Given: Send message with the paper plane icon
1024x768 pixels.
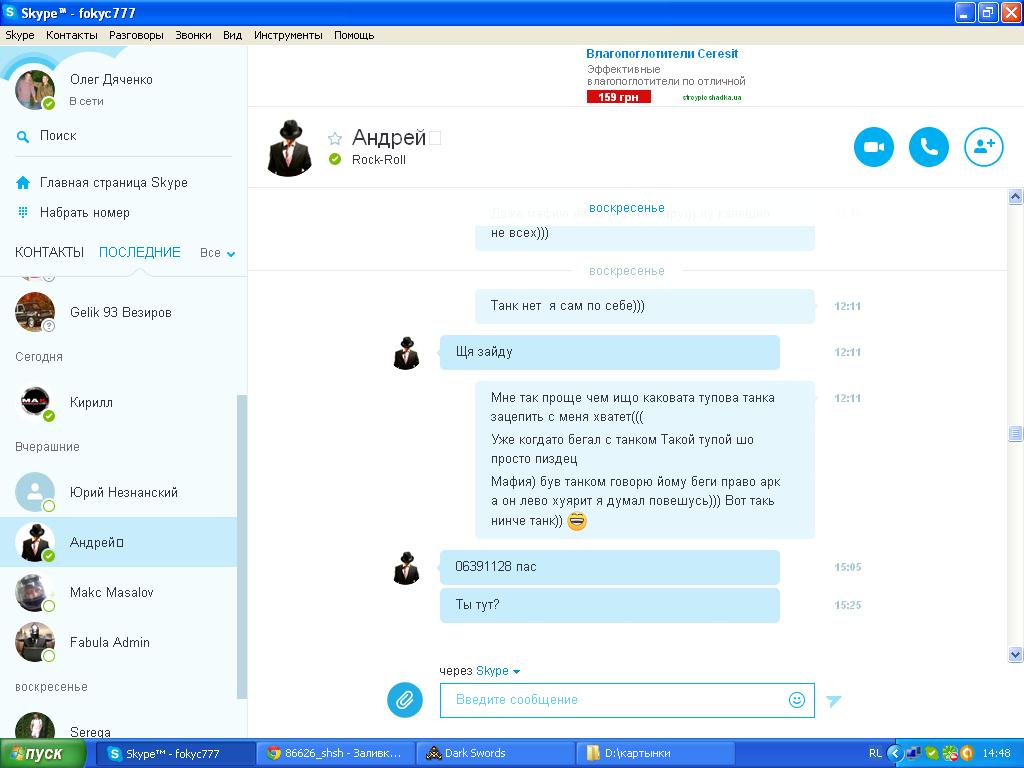Looking at the screenshot, I should click(x=833, y=701).
